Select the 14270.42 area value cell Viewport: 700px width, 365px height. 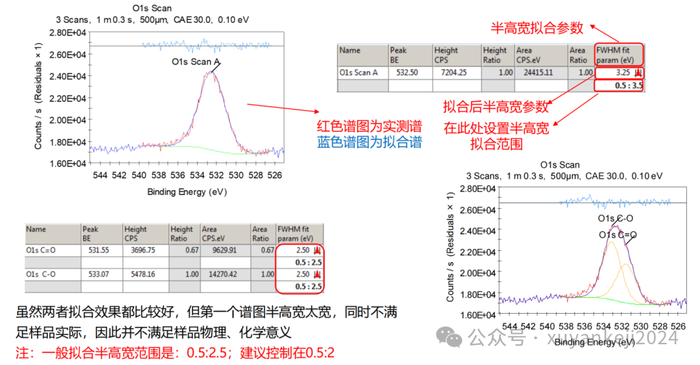tap(226, 274)
